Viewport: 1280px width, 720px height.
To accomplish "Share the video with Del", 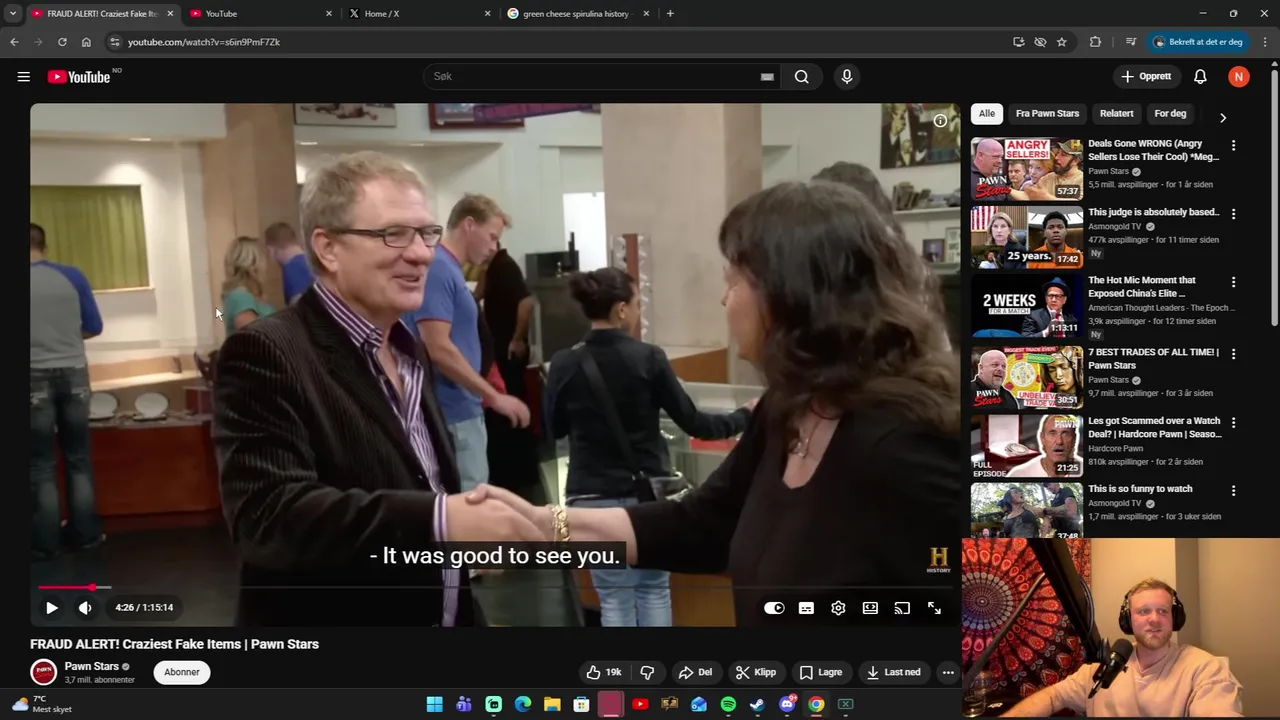I will pos(696,672).
